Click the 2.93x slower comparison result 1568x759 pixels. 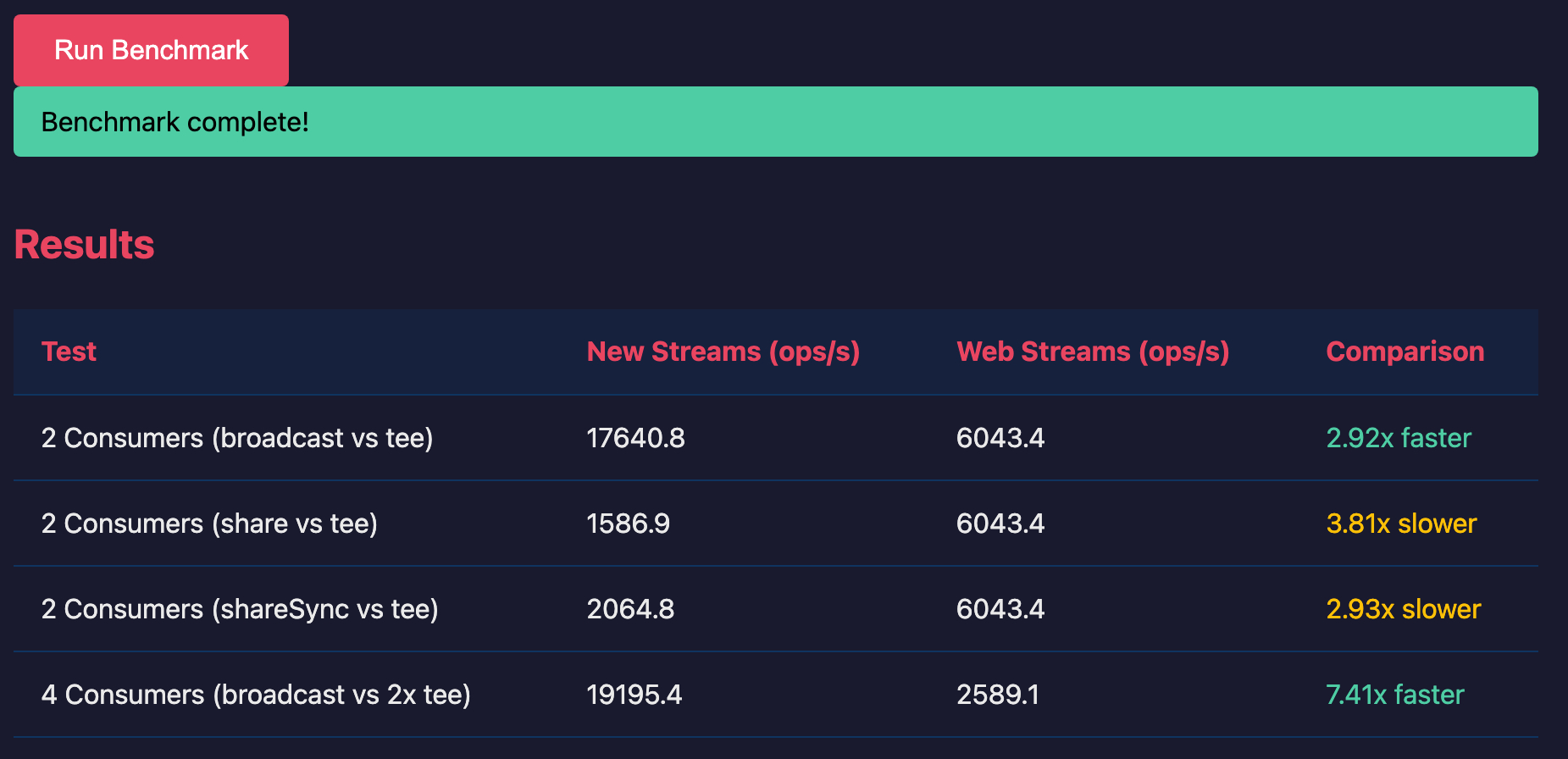click(x=1403, y=609)
